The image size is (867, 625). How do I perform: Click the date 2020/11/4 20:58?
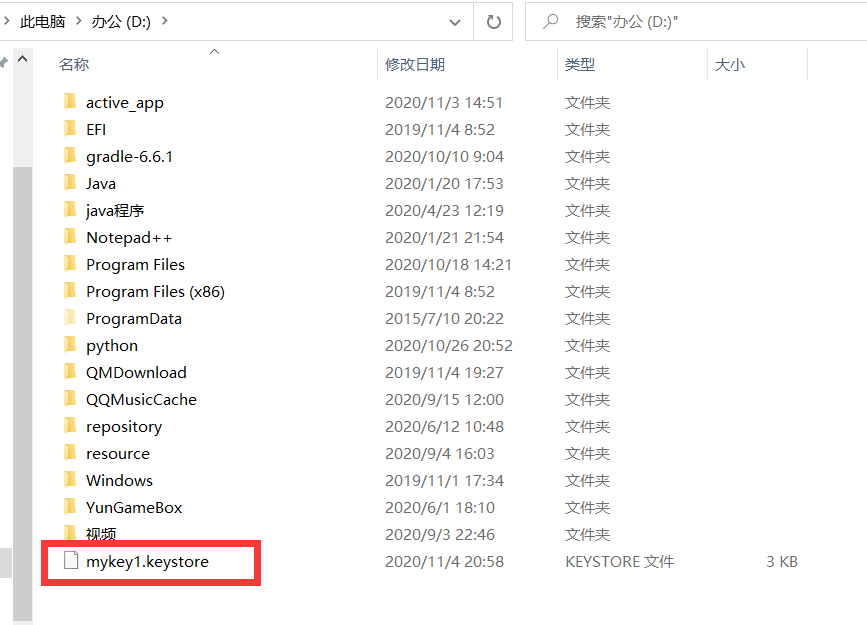pos(445,562)
